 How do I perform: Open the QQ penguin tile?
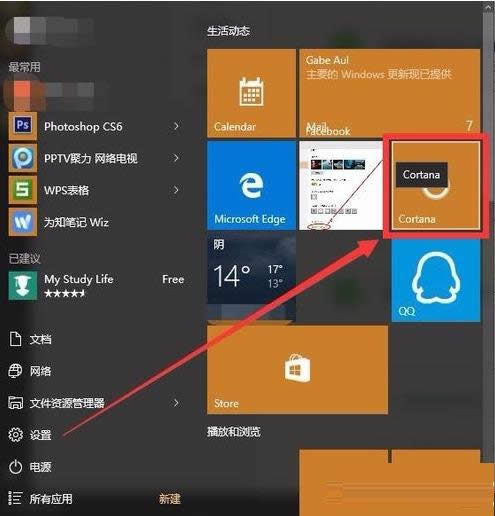[x=436, y=280]
